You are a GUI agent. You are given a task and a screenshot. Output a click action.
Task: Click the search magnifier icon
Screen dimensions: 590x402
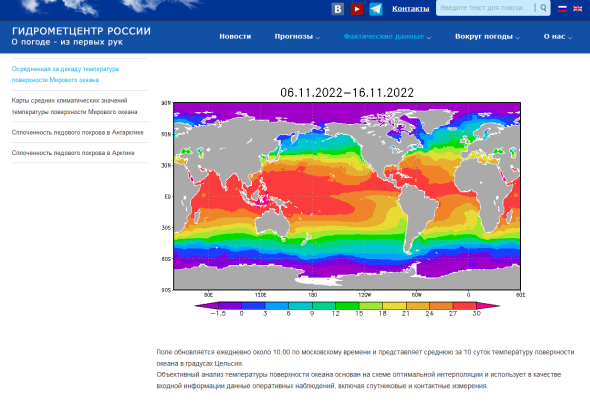point(543,8)
